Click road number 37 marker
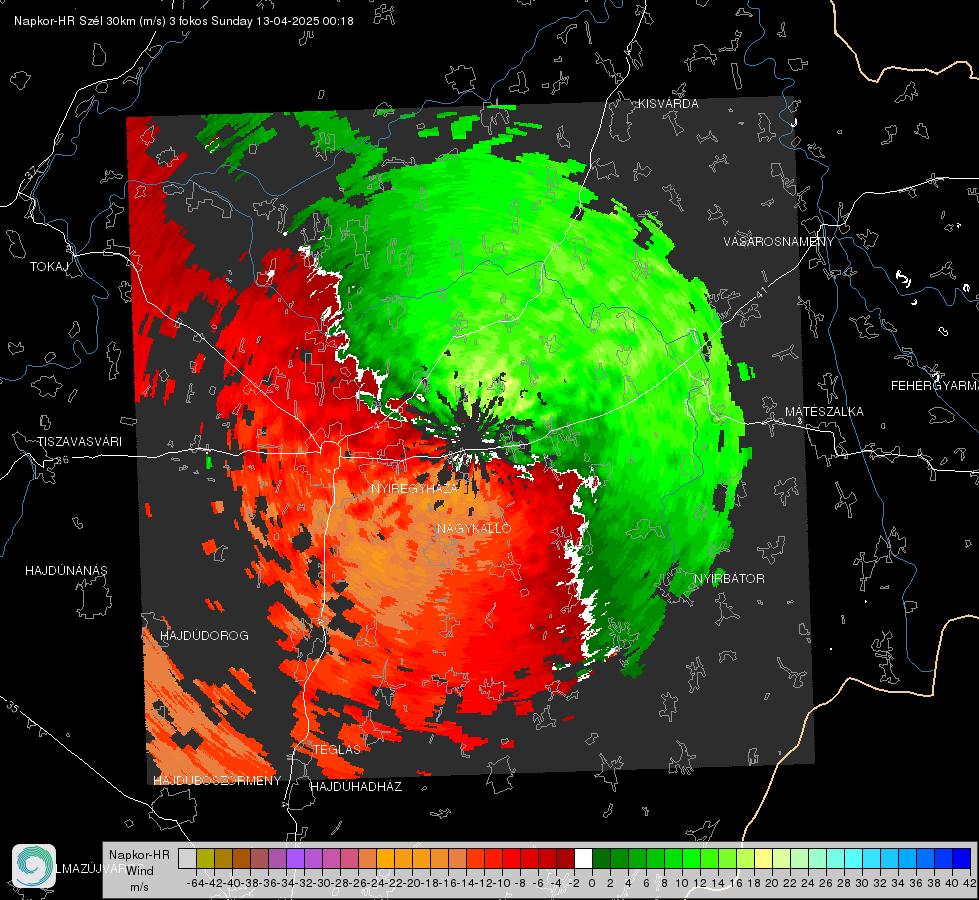Screen dimensions: 979x900 31,171
